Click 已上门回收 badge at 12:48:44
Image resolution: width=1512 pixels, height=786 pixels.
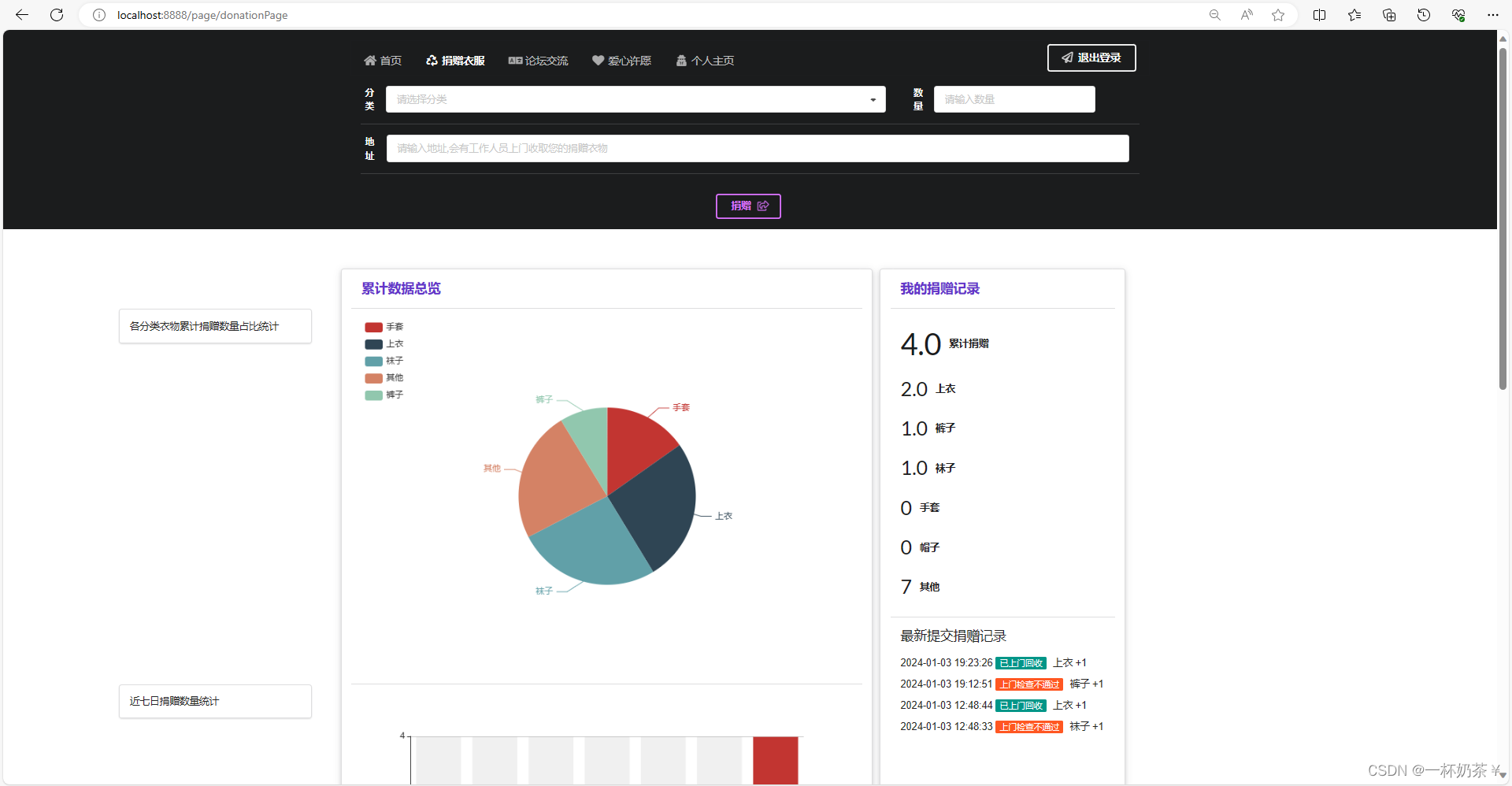tap(1021, 706)
